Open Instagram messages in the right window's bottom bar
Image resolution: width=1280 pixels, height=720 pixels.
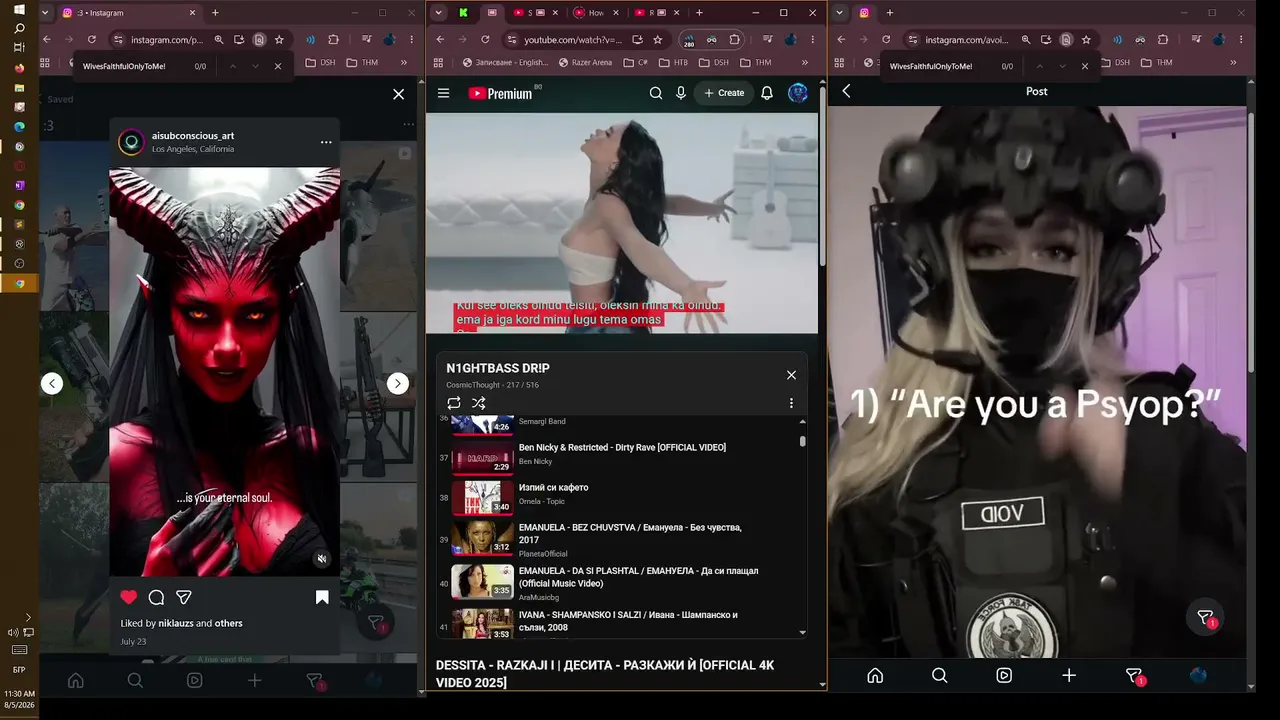click(1134, 676)
